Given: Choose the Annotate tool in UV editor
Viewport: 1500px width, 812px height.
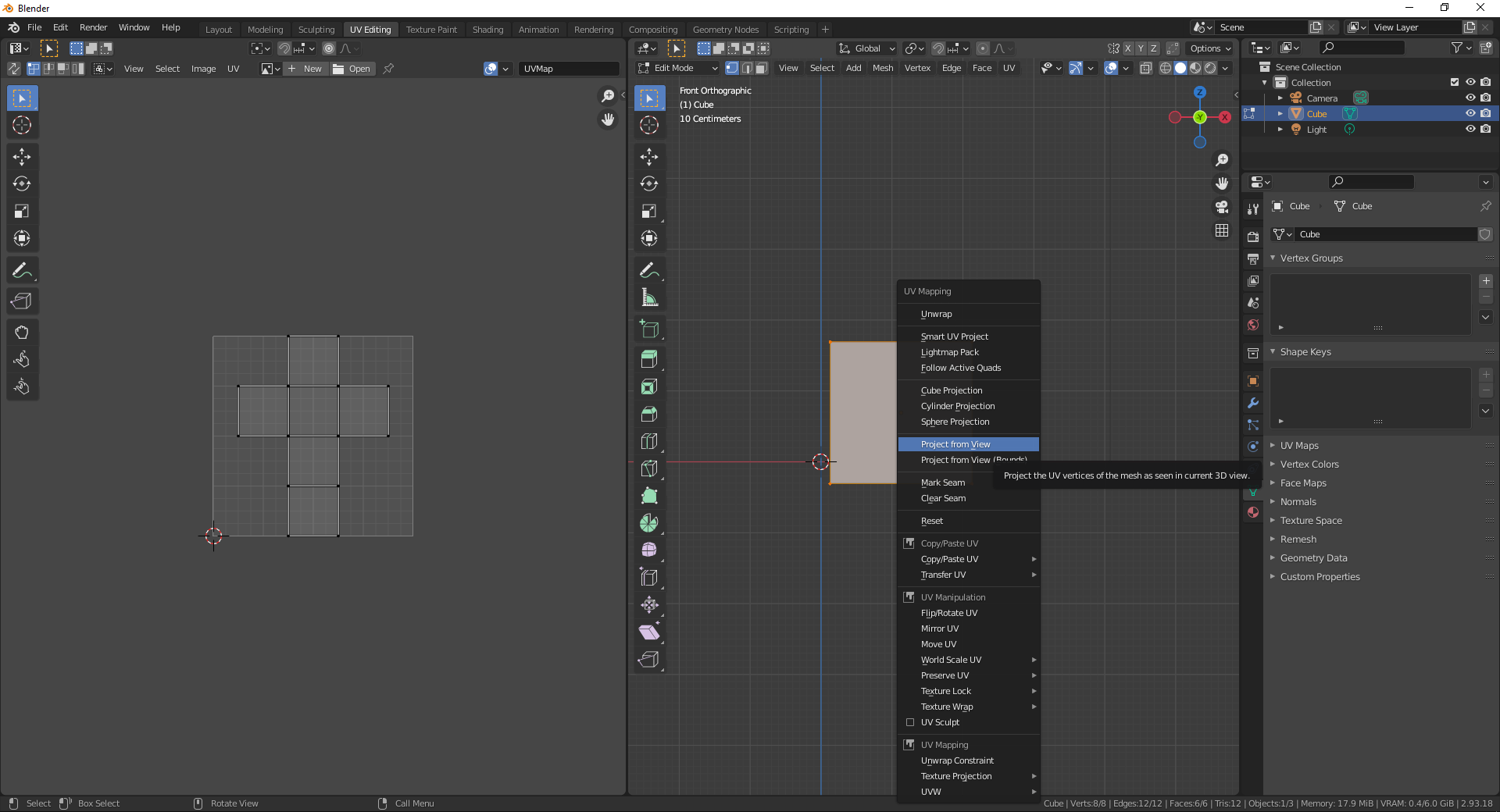Looking at the screenshot, I should tap(22, 271).
